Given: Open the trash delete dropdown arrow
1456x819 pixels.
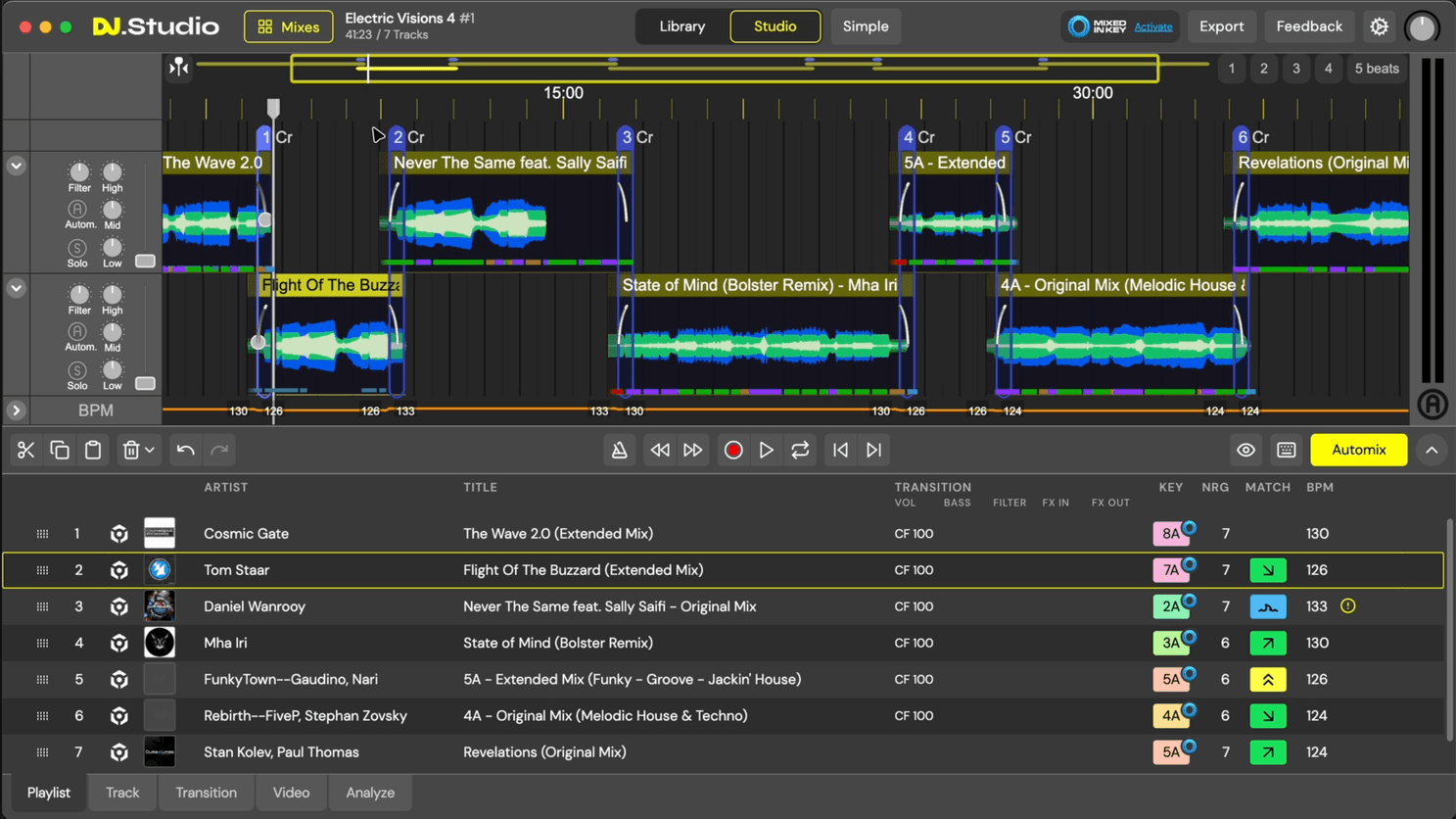Looking at the screenshot, I should tap(150, 450).
